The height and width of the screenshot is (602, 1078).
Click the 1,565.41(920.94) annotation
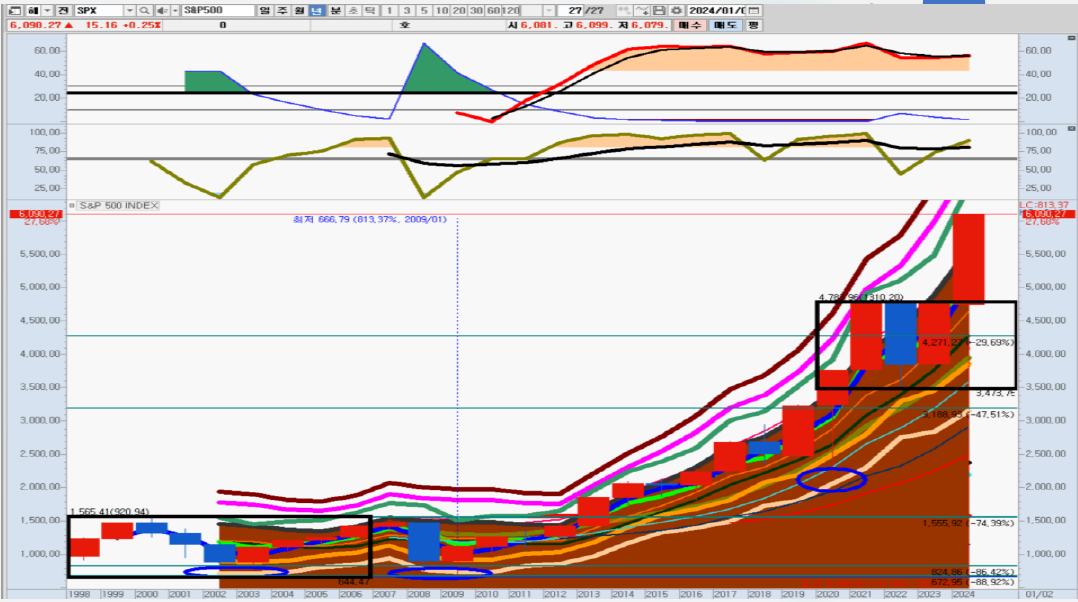click(109, 511)
